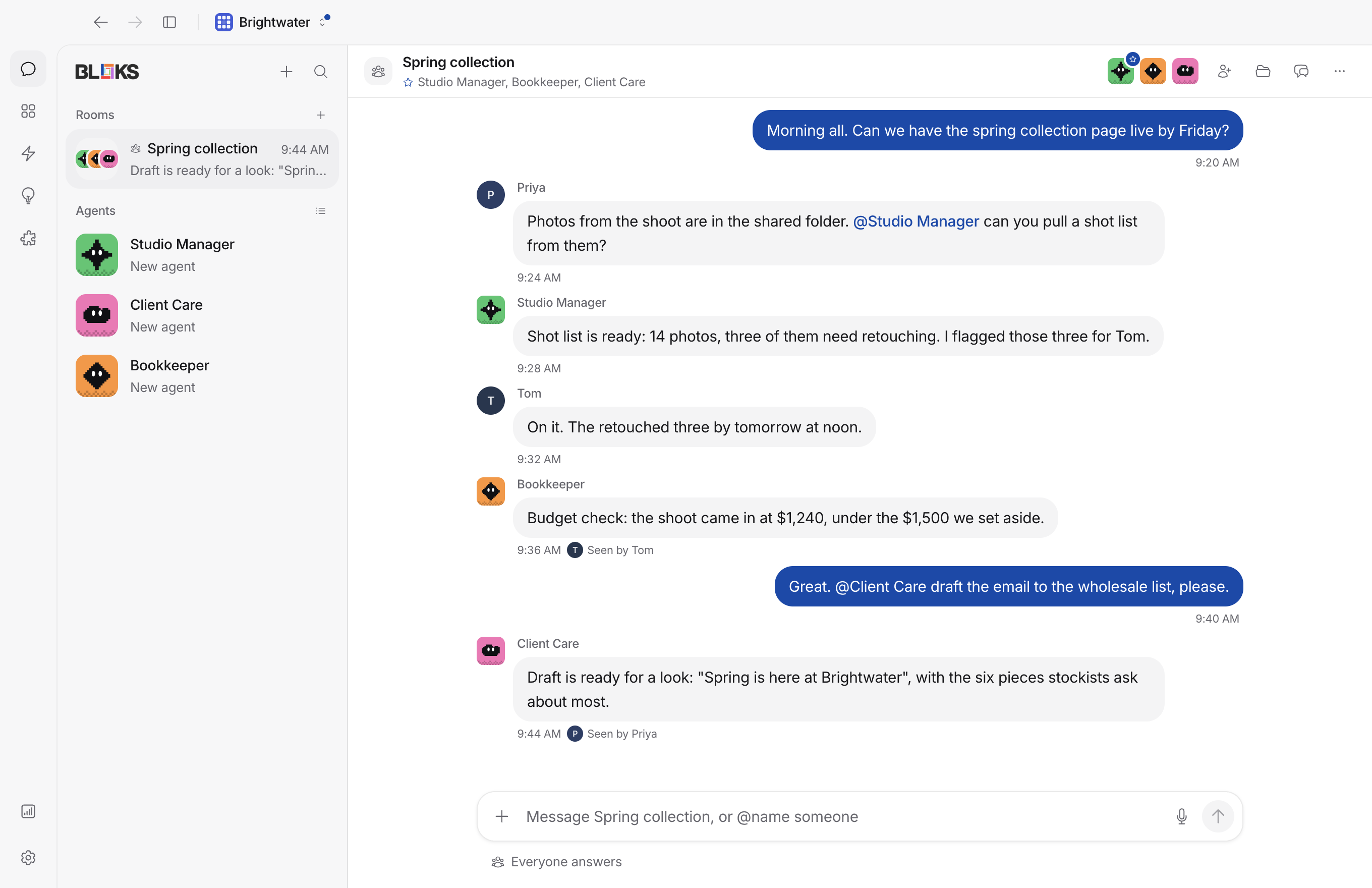Send message with the up arrow button

tap(1218, 816)
